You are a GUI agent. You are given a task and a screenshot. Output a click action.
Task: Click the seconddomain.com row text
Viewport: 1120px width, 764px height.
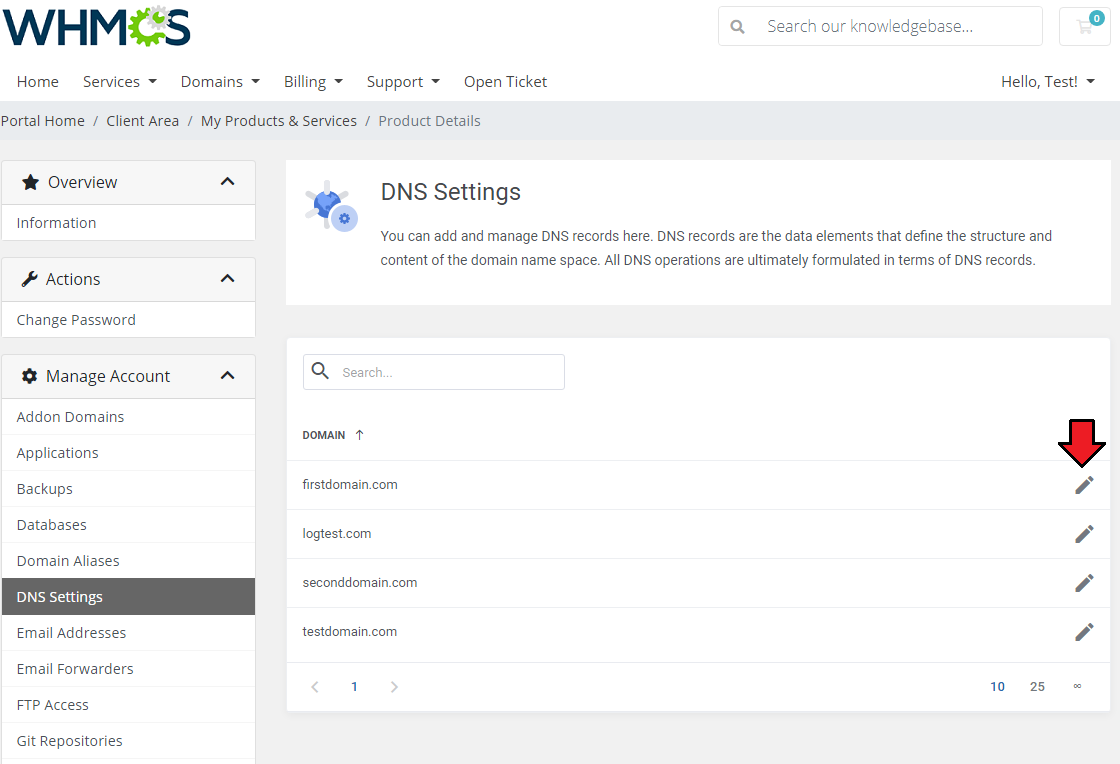tap(359, 583)
